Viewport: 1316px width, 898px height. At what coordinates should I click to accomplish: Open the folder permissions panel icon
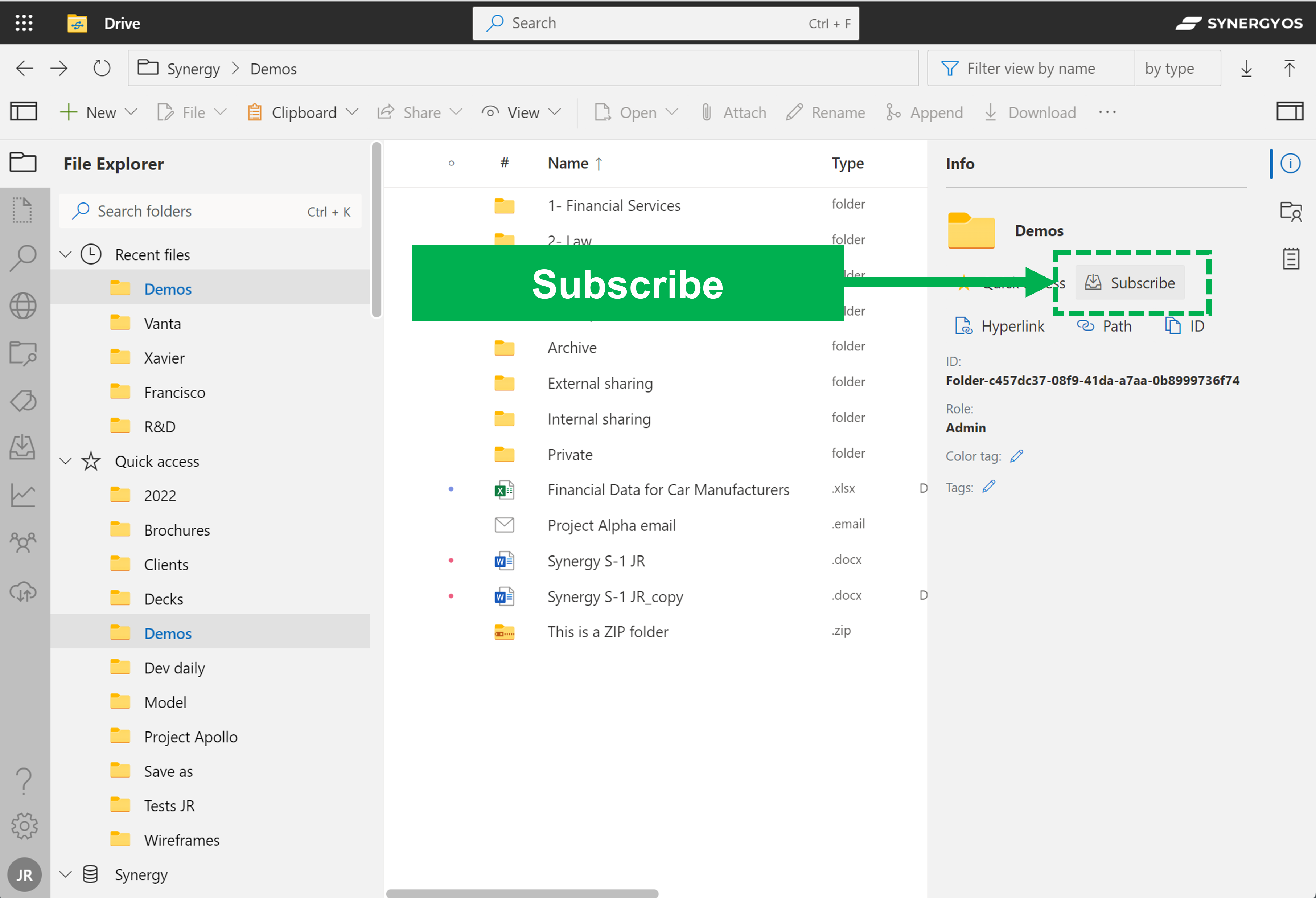pyautogui.click(x=1291, y=211)
